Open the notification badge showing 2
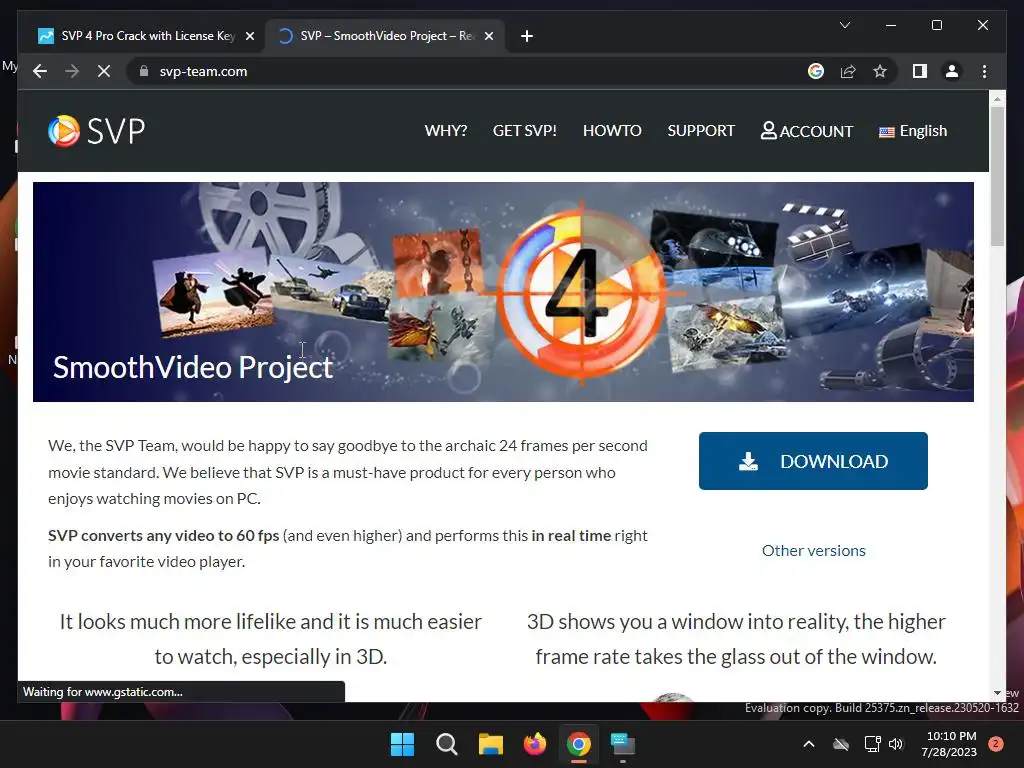 (x=996, y=744)
